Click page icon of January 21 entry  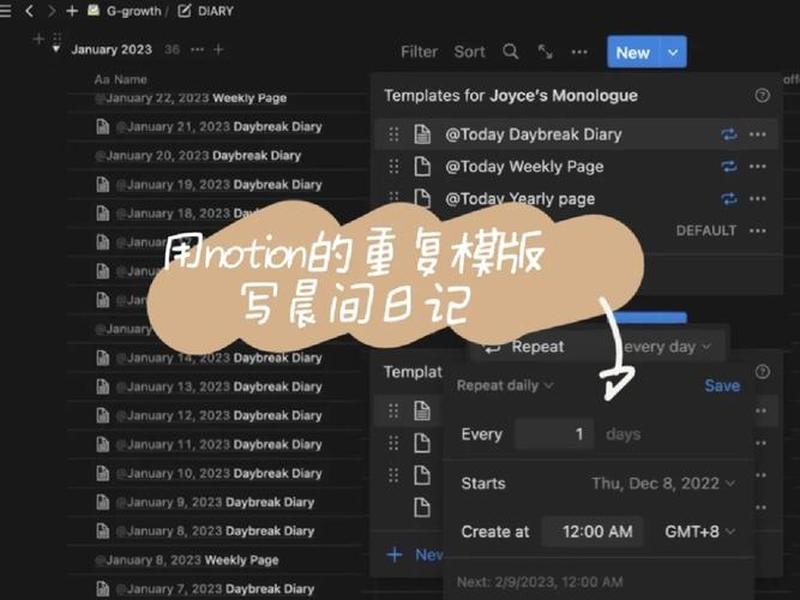pyautogui.click(x=103, y=127)
